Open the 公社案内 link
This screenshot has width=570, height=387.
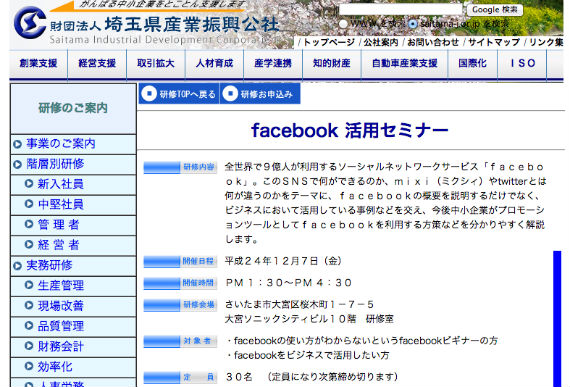pyautogui.click(x=381, y=42)
